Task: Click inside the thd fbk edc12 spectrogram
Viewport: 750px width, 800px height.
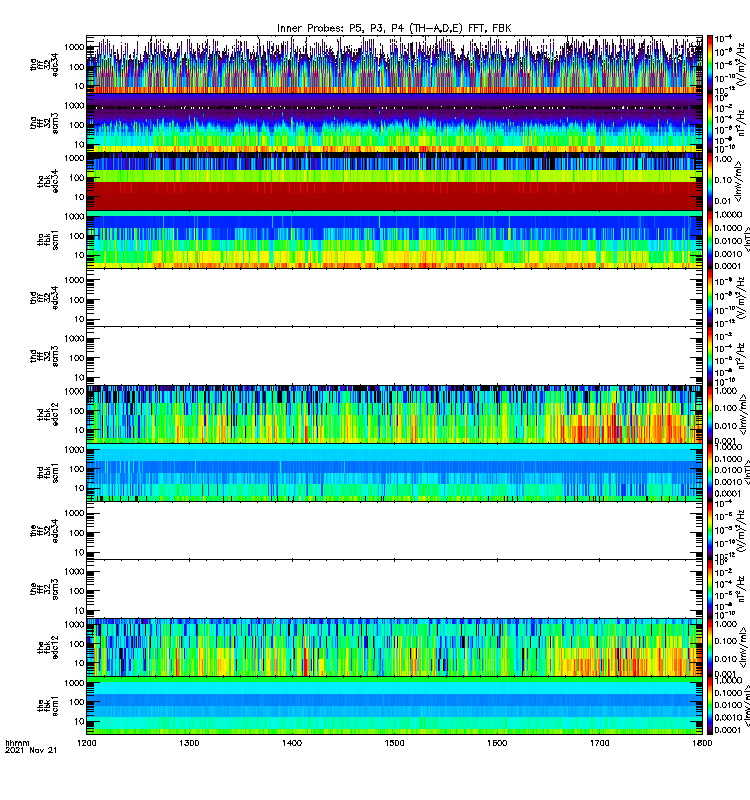Action: coord(394,414)
